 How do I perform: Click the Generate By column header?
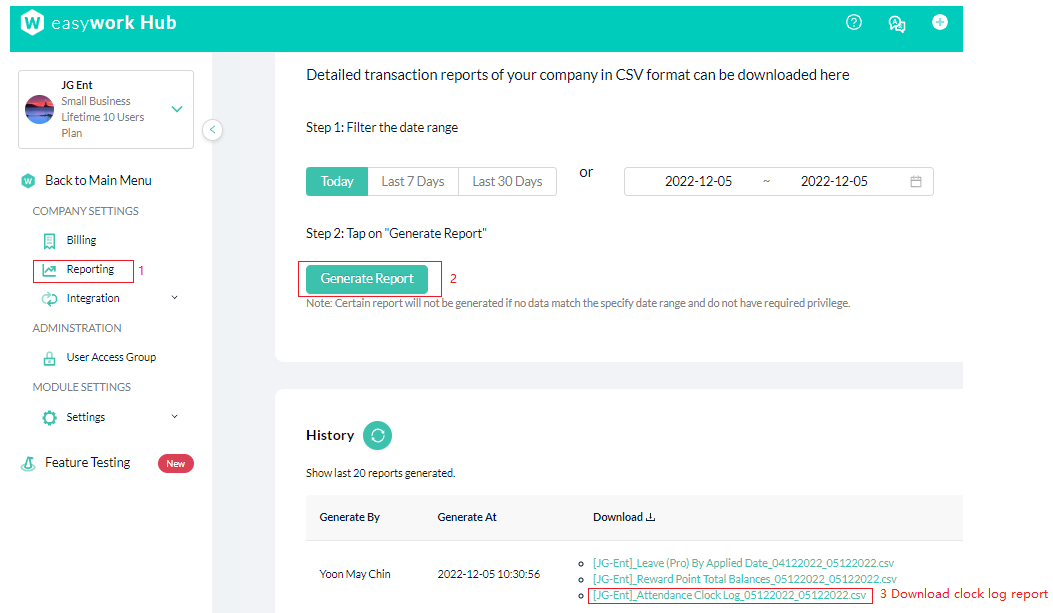point(349,517)
